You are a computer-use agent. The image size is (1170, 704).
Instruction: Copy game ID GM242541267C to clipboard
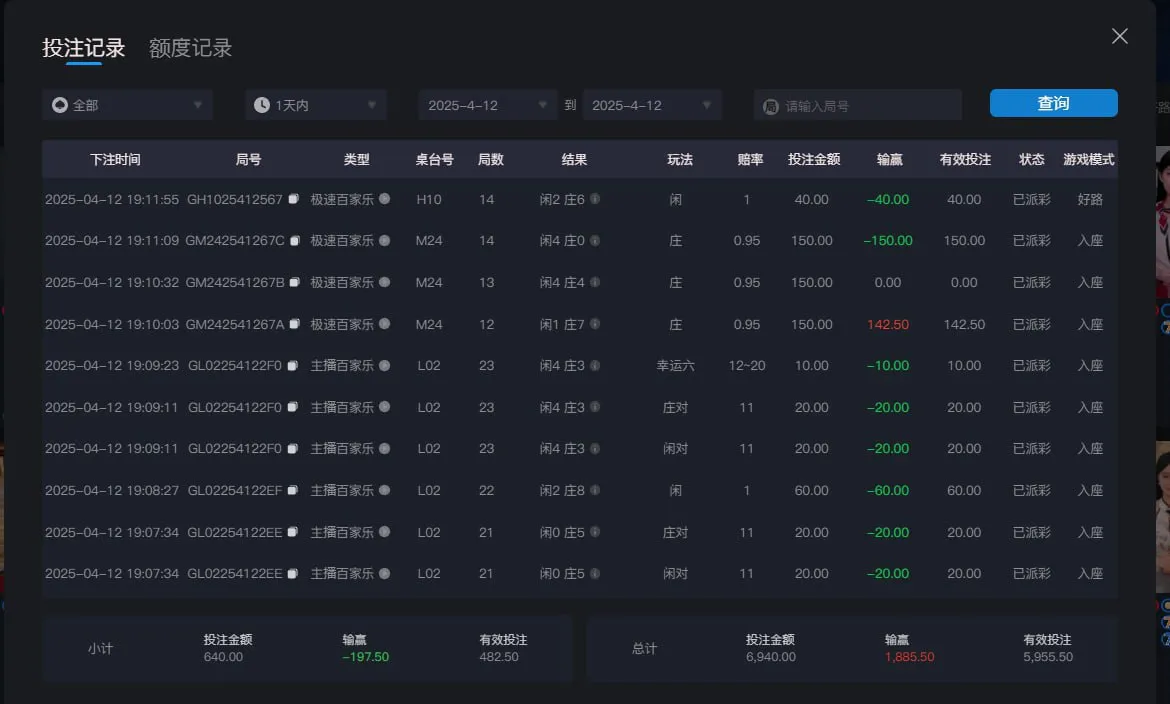tap(297, 241)
